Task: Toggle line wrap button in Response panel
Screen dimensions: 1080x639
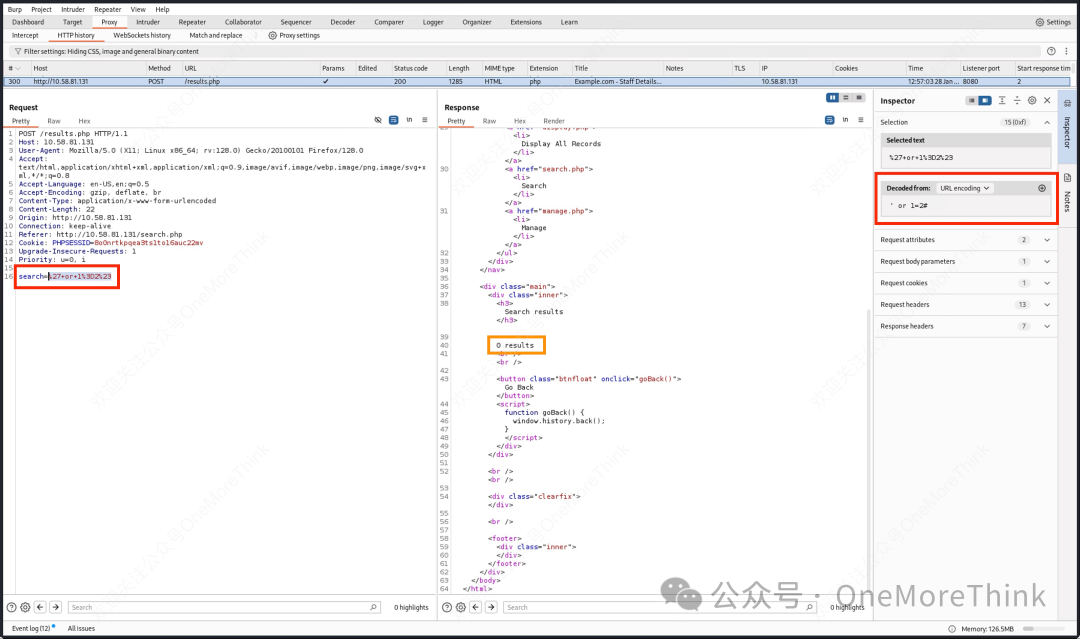Action: pos(829,120)
